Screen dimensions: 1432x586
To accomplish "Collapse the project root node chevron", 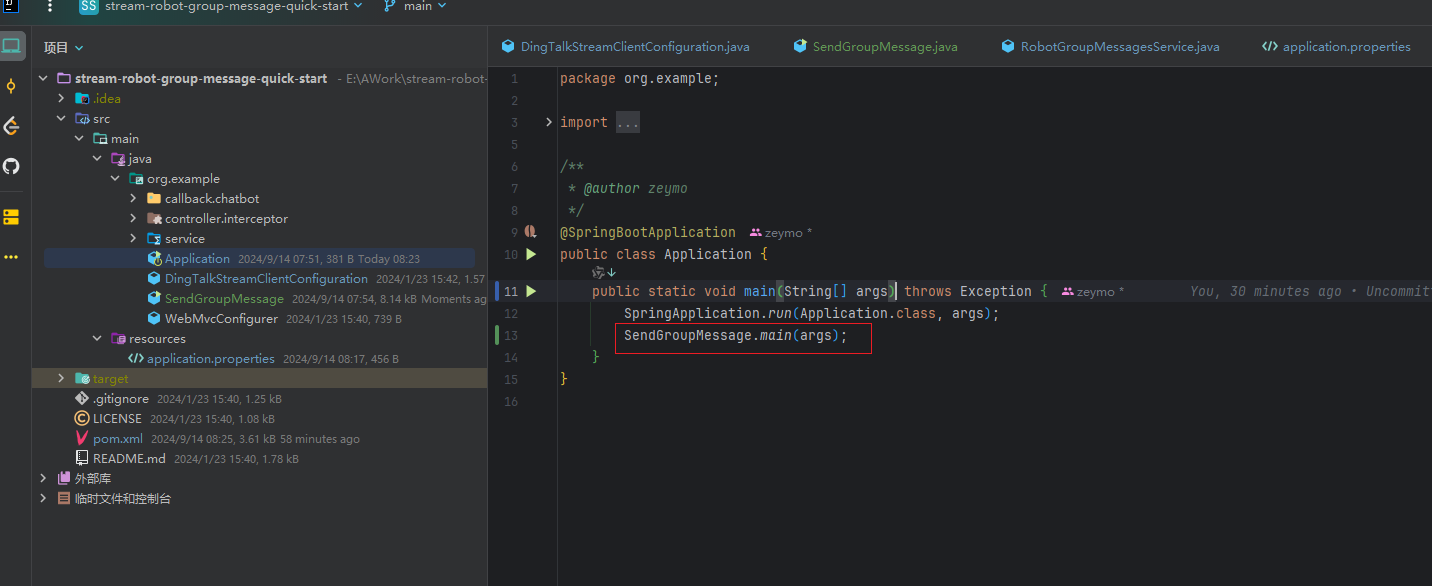I will (43, 79).
